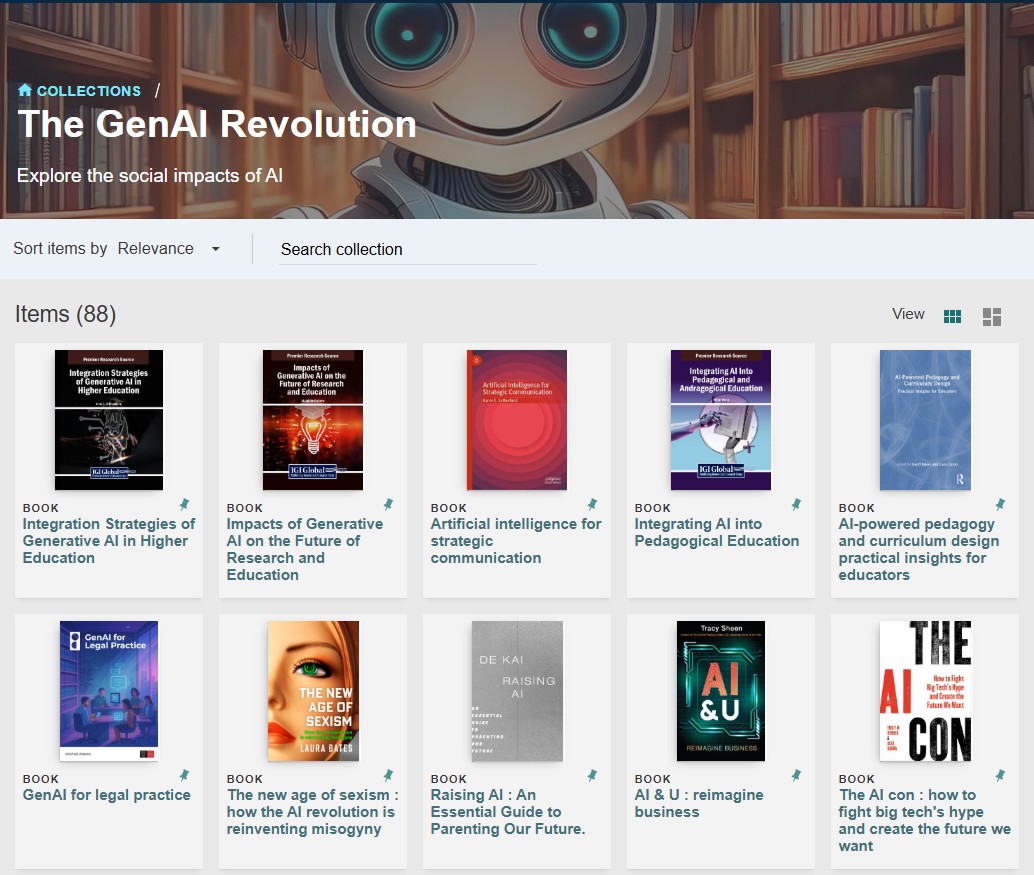This screenshot has width=1034, height=875.
Task: Pin the AI con book item
Action: pyautogui.click(x=1000, y=774)
